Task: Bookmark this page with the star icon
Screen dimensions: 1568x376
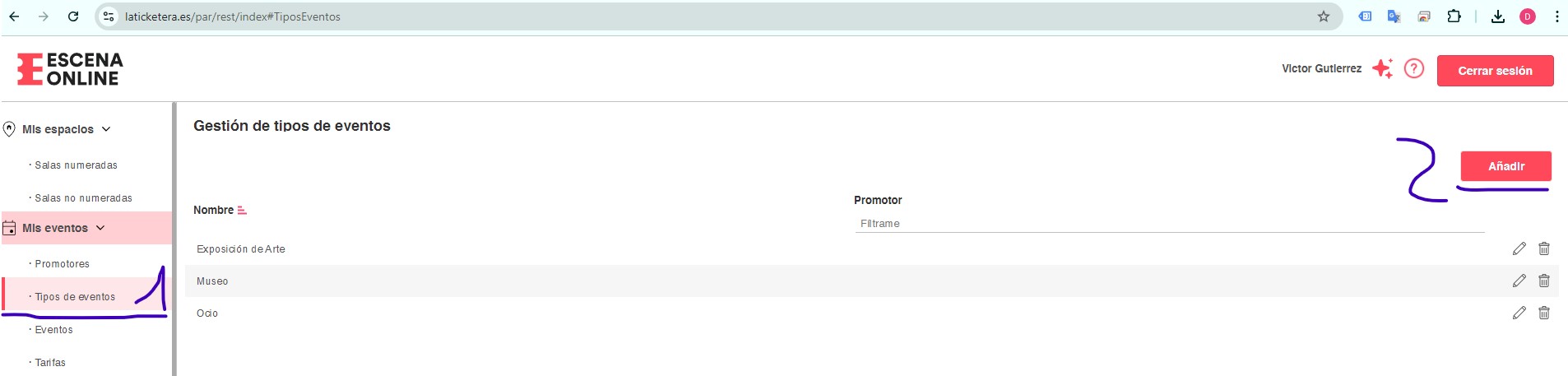Action: tap(1324, 16)
